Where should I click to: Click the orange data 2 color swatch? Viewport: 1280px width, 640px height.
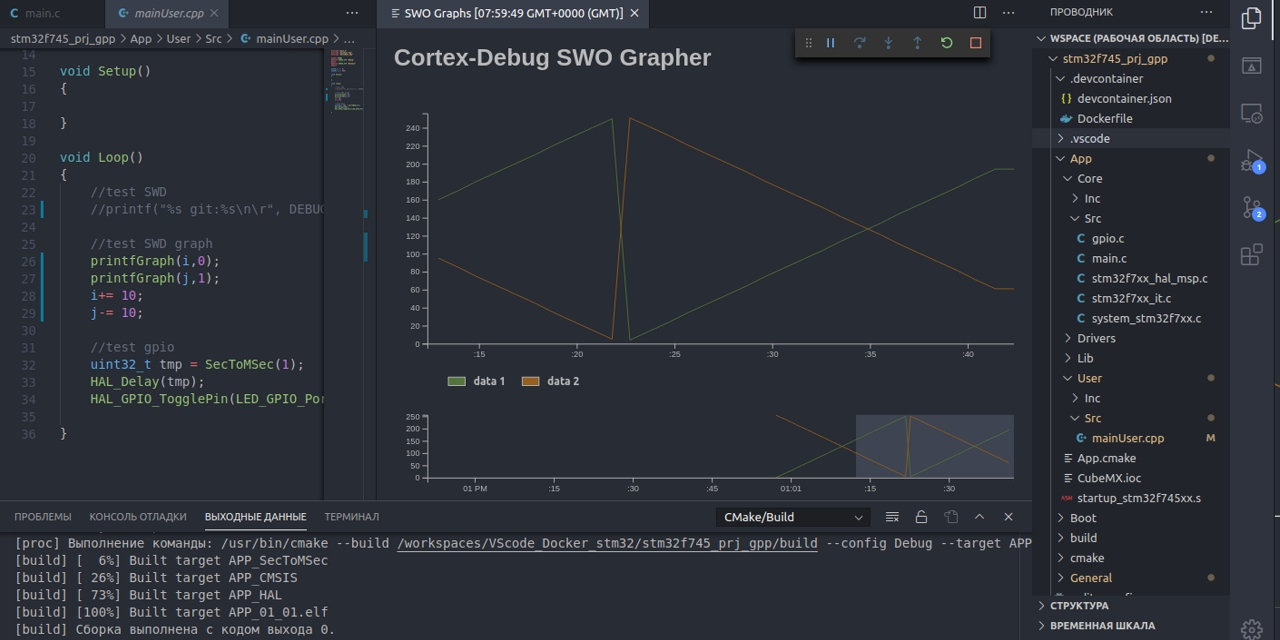[531, 381]
